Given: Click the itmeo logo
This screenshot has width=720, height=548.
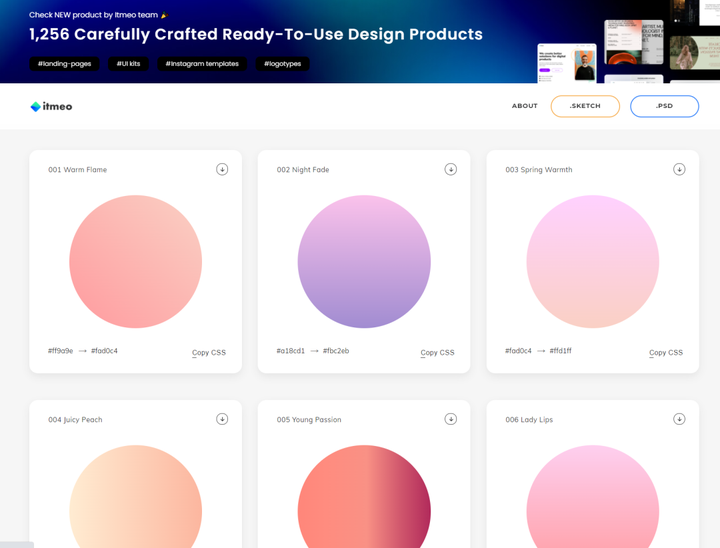Looking at the screenshot, I should point(51,106).
